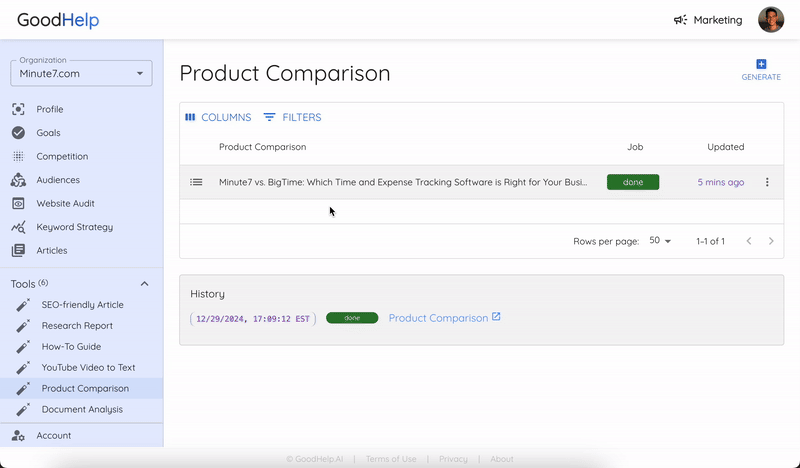The image size is (800, 468).
Task: Click the Website Audit eye icon
Action: [18, 203]
